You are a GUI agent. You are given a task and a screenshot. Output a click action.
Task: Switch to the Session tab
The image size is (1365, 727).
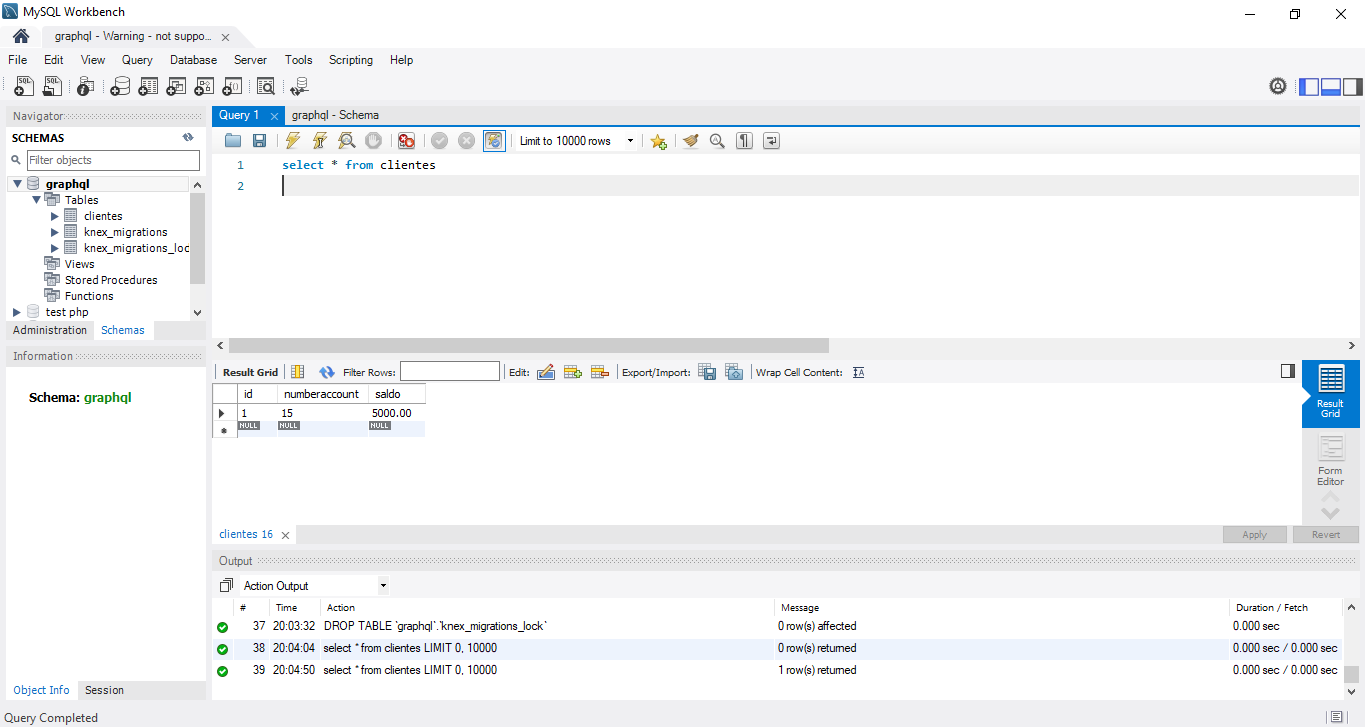pos(104,690)
